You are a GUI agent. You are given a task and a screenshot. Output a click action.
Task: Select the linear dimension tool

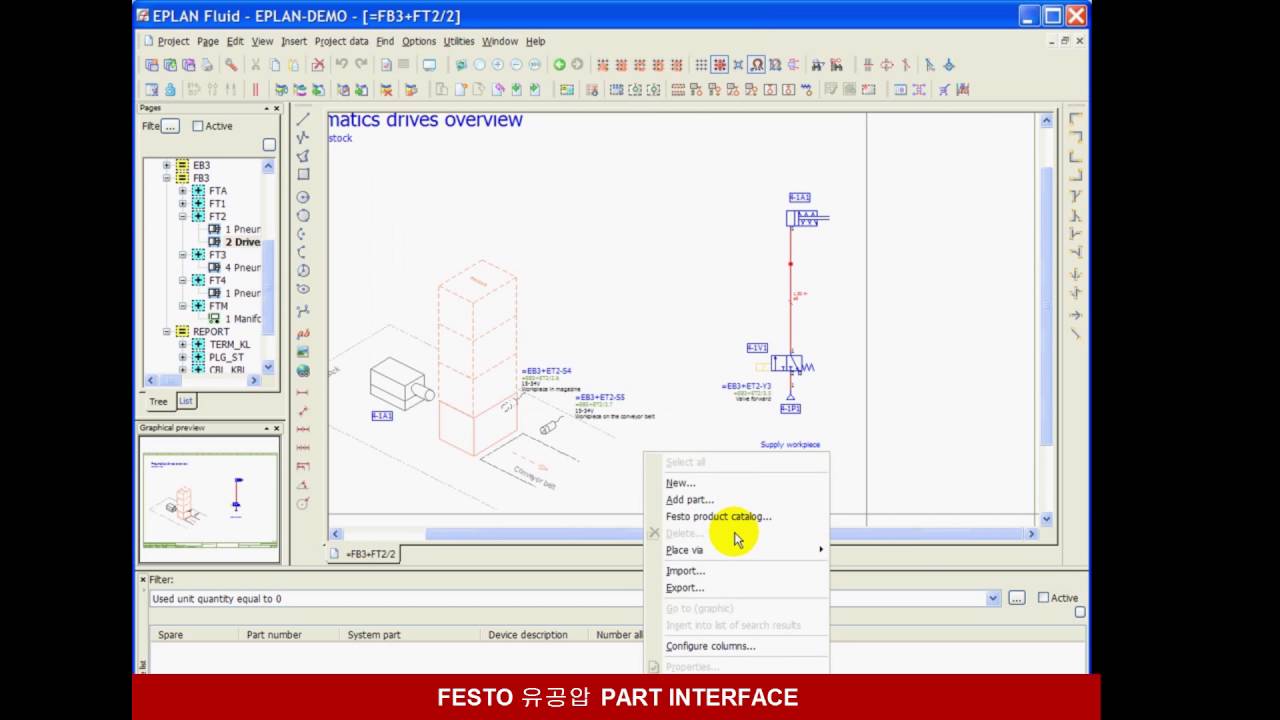(x=303, y=393)
